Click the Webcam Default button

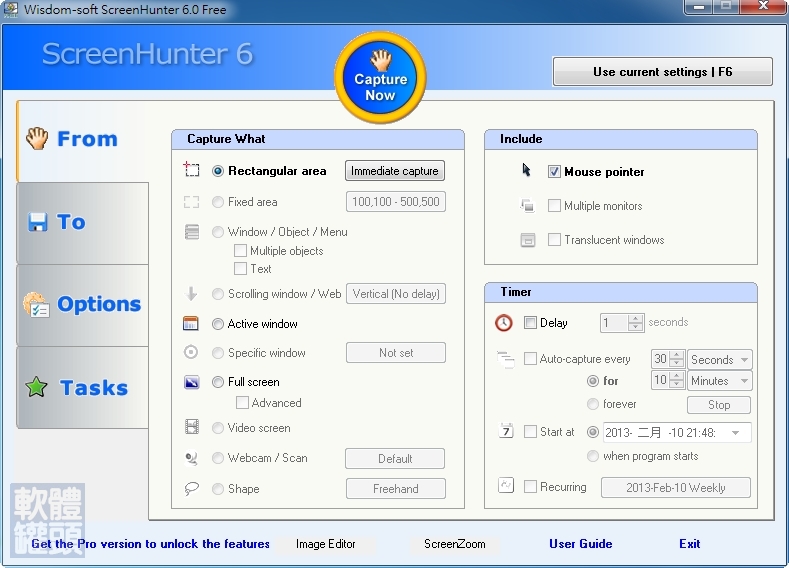coord(395,458)
